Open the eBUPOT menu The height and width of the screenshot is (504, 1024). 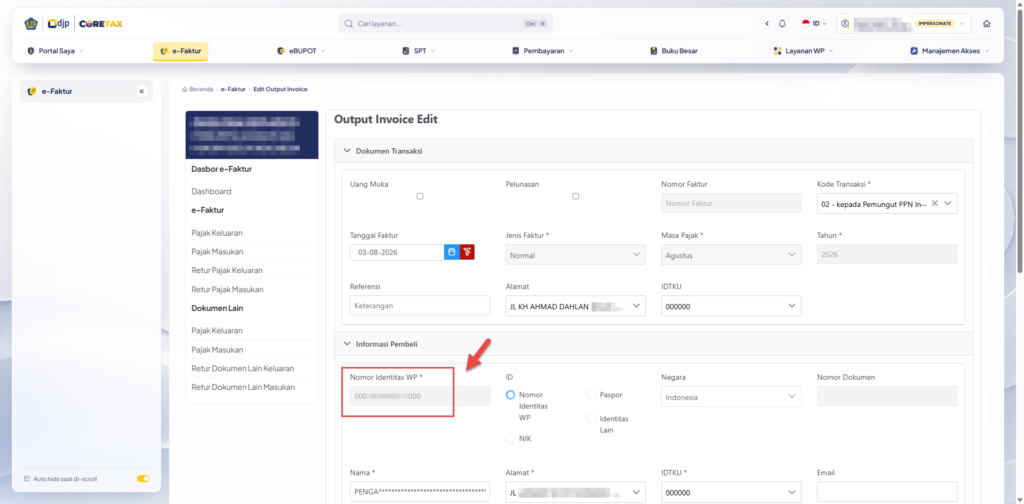[300, 51]
